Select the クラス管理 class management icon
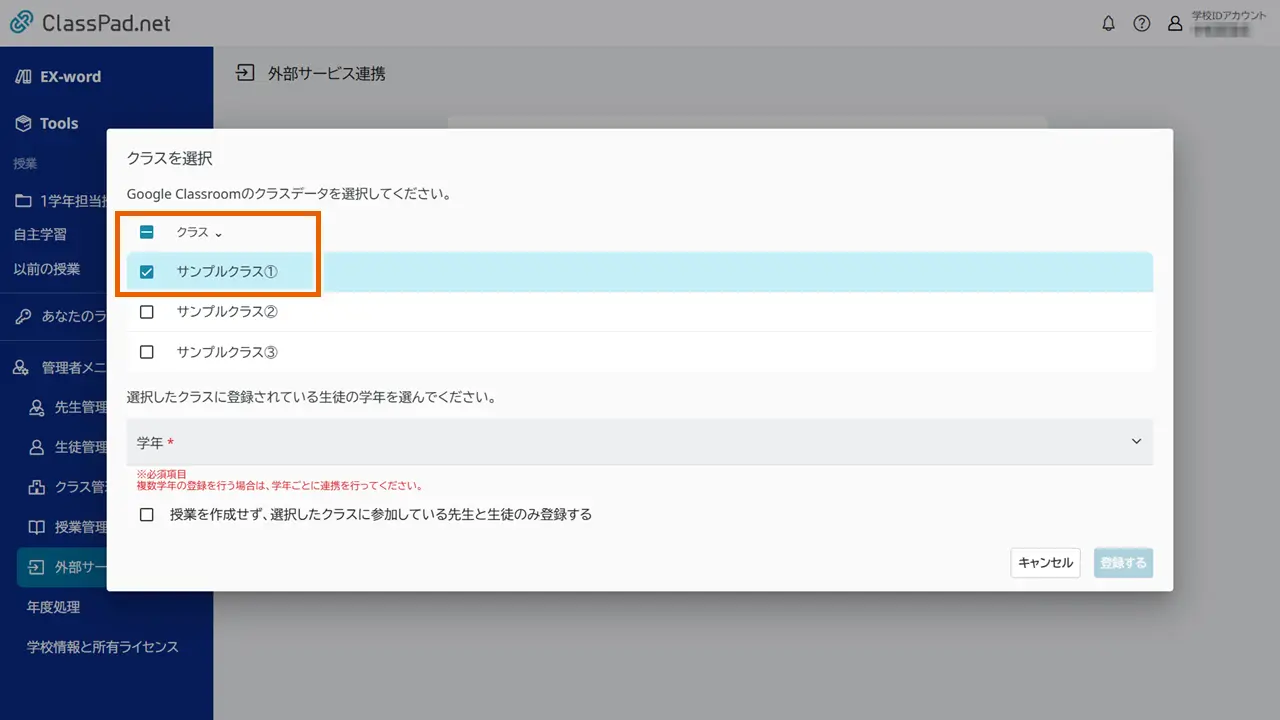The height and width of the screenshot is (720, 1280). tap(34, 487)
